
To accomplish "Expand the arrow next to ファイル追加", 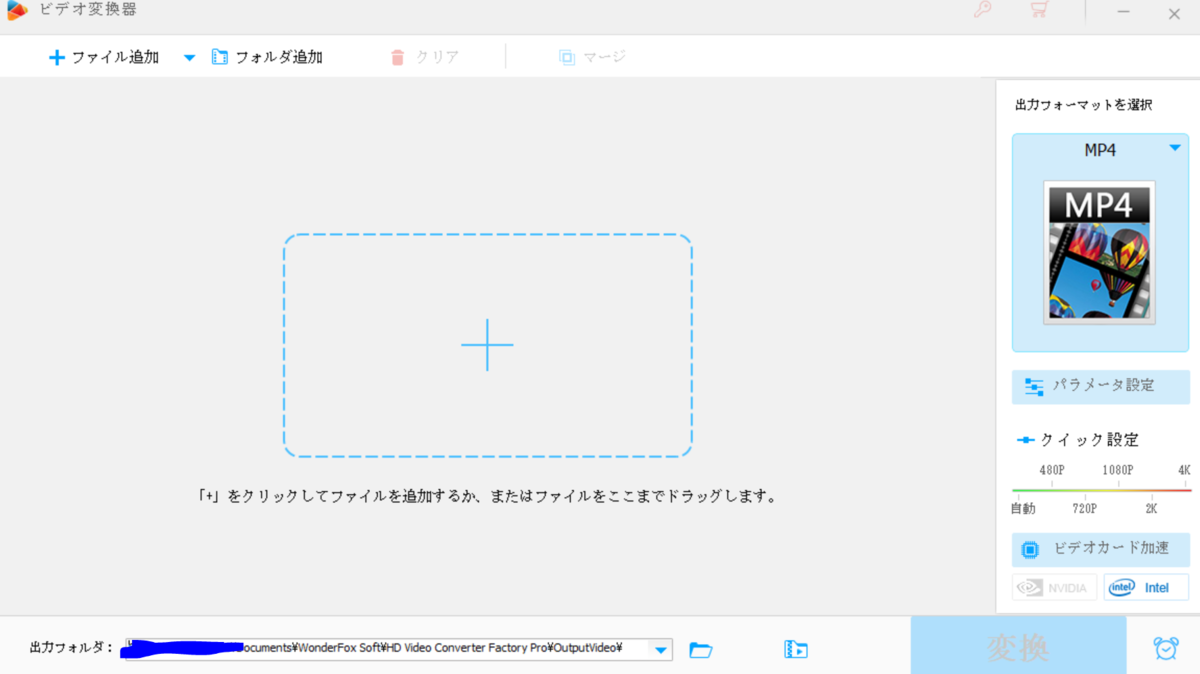I will pos(189,58).
